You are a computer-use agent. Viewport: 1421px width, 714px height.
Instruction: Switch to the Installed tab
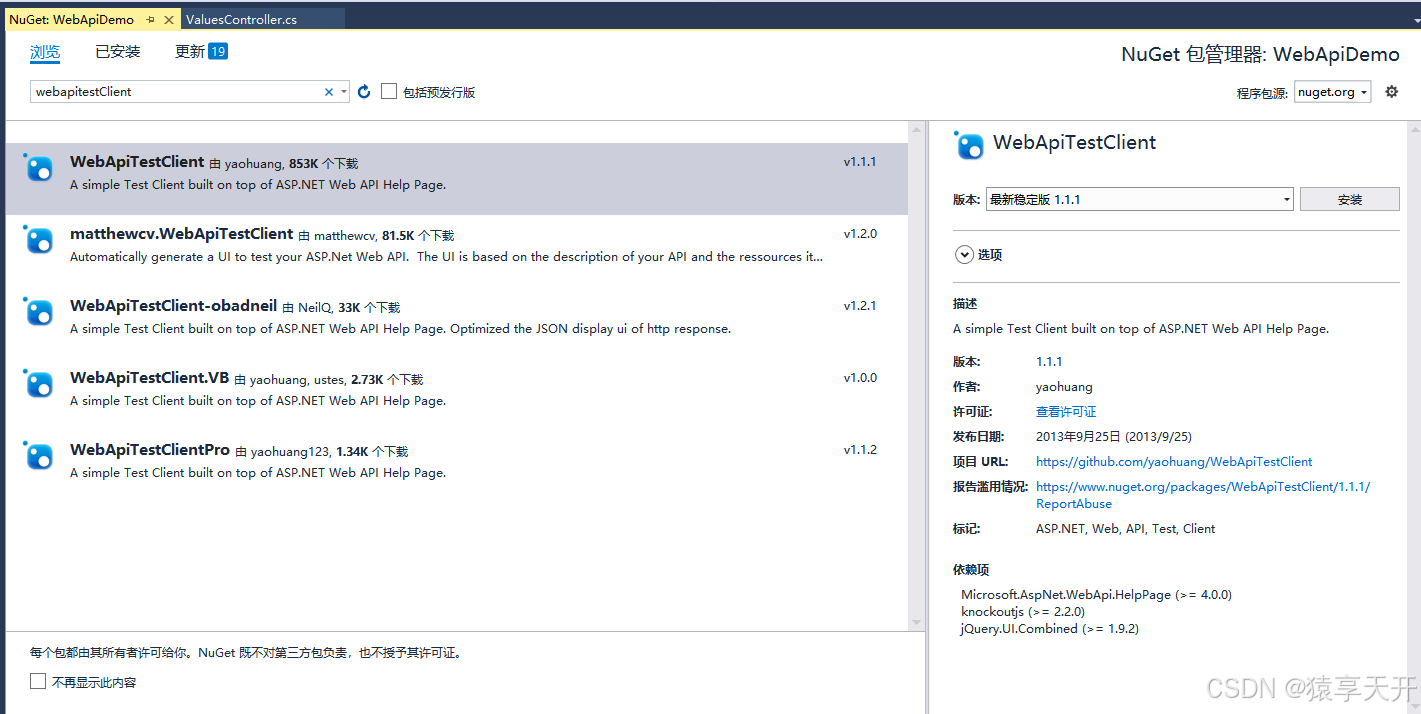point(118,52)
